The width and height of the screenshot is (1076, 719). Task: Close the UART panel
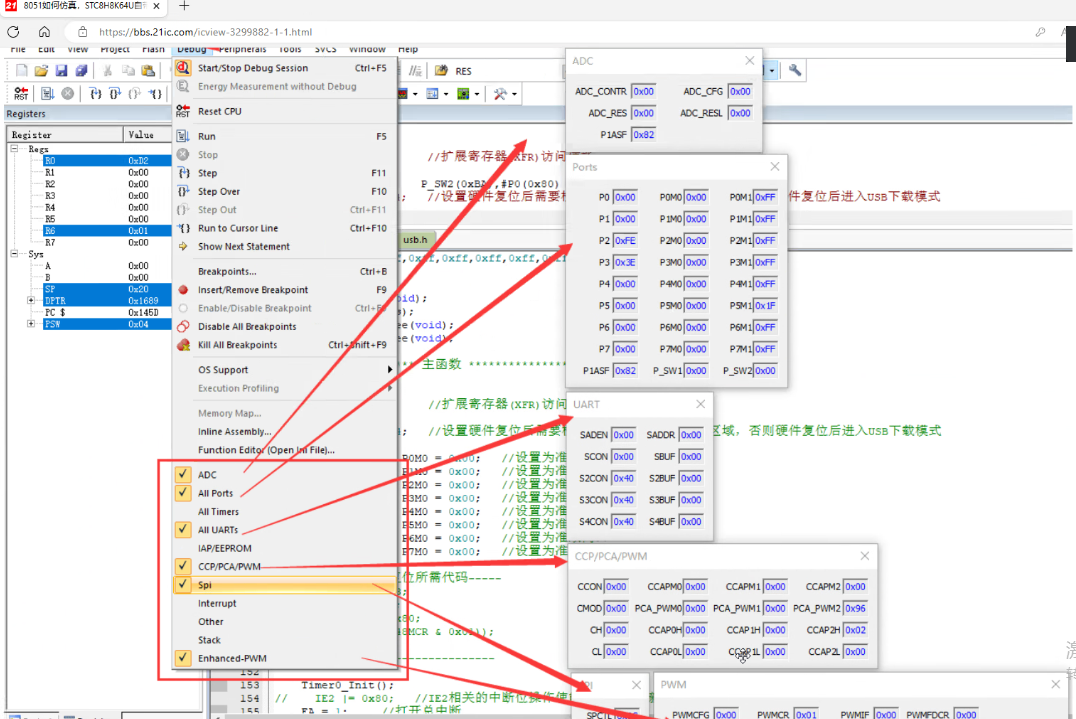[x=701, y=404]
